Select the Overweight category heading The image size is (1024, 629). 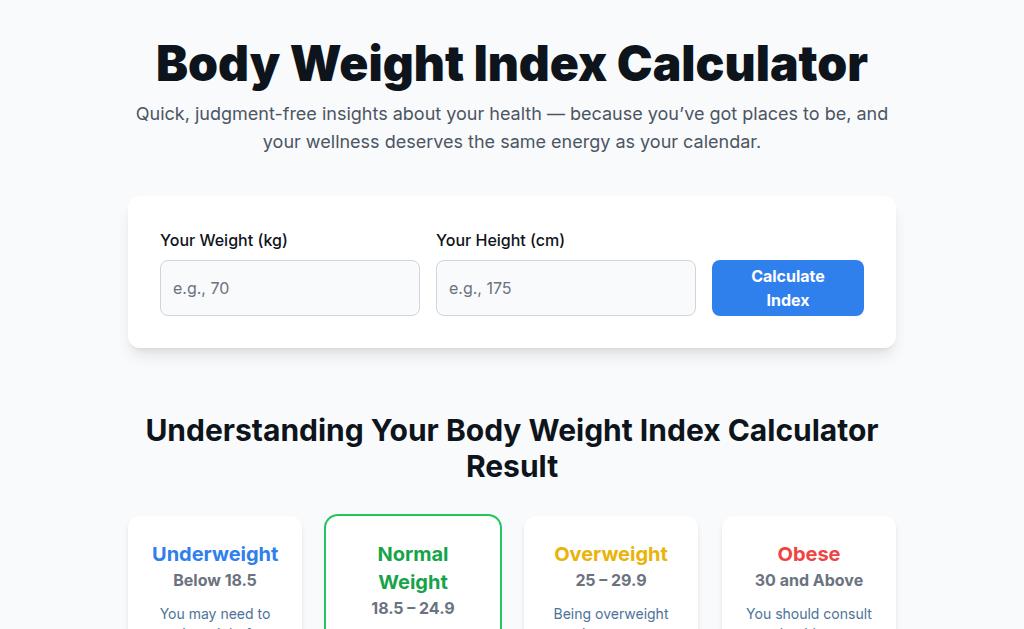tap(611, 554)
